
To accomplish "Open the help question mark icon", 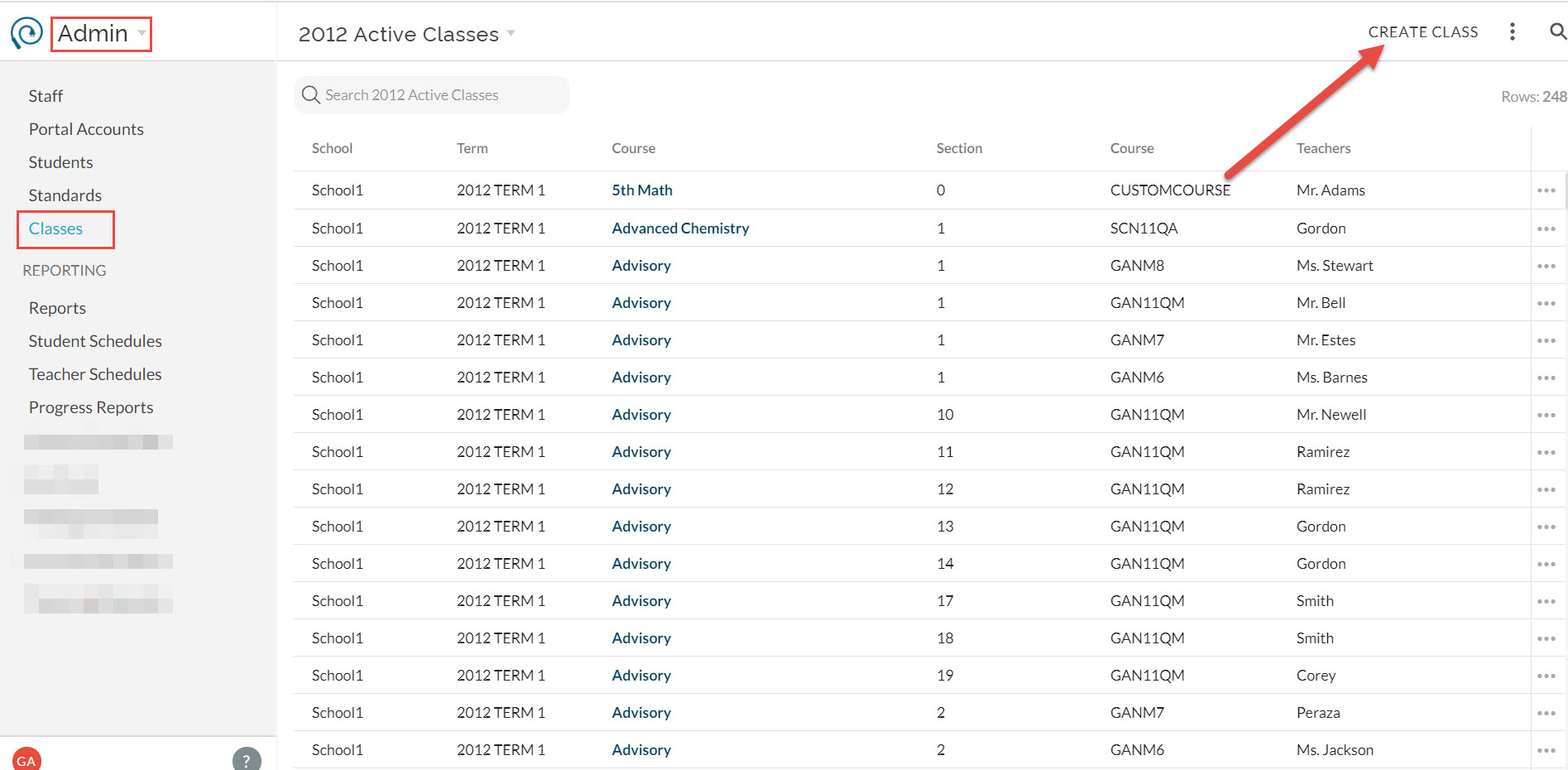I will pyautogui.click(x=247, y=759).
